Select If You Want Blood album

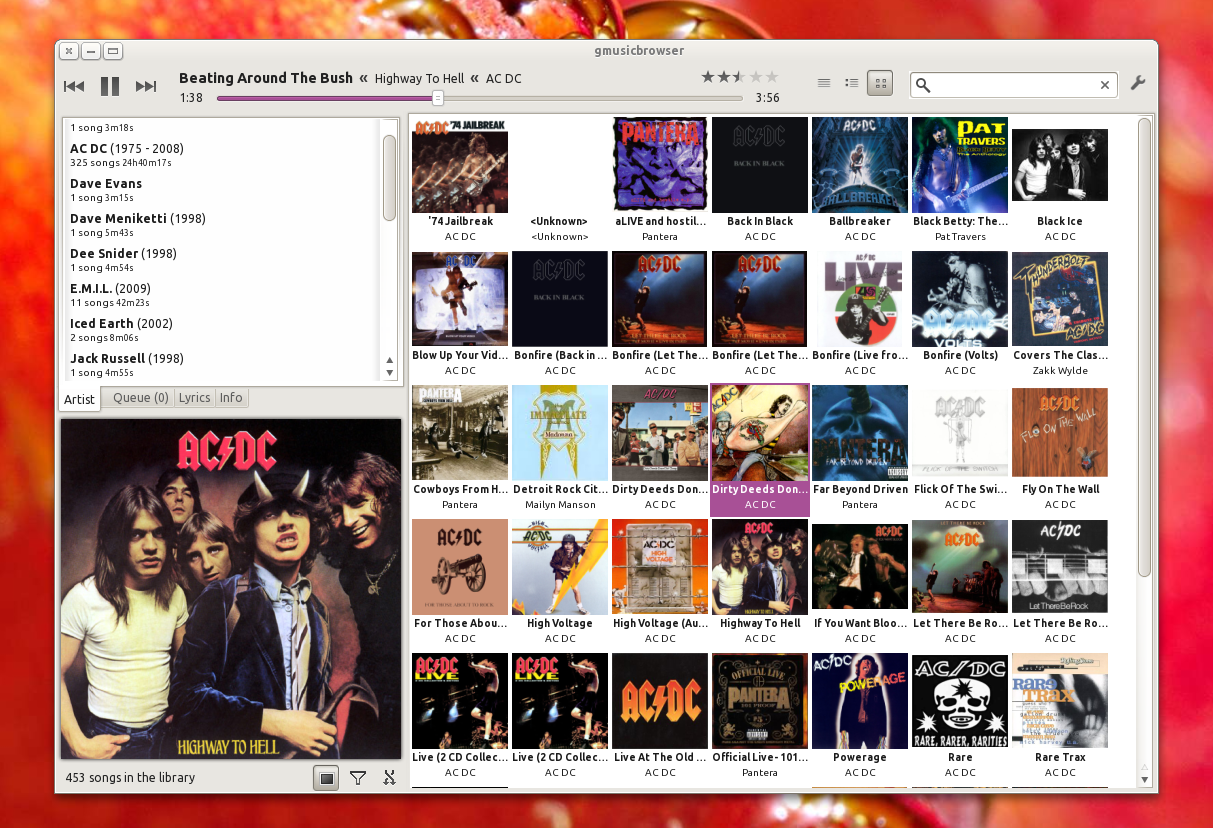[x=860, y=582]
